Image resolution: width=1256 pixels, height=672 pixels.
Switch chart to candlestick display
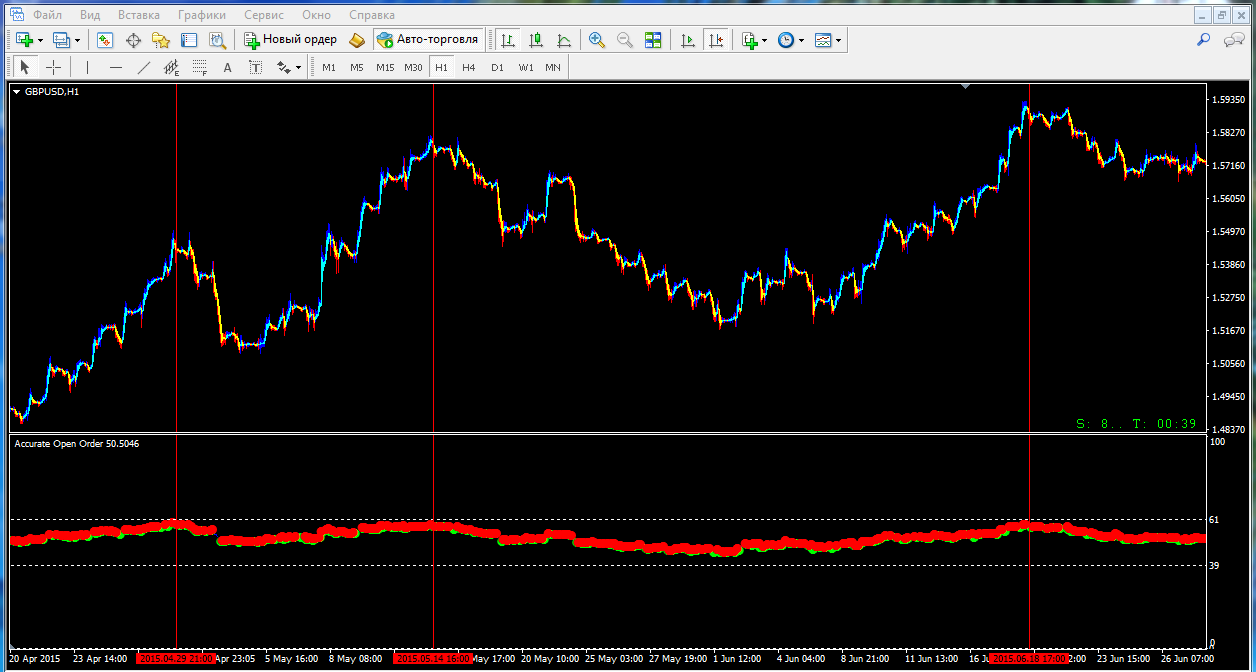click(536, 40)
